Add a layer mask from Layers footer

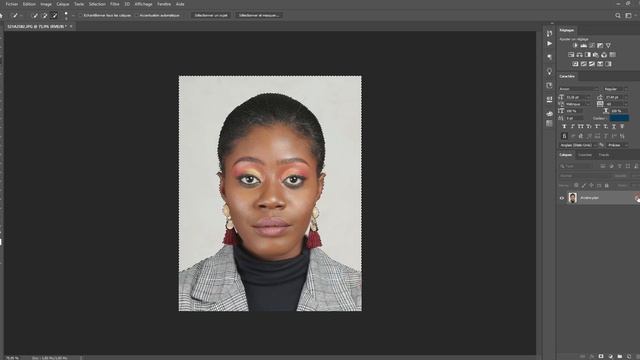[601, 356]
